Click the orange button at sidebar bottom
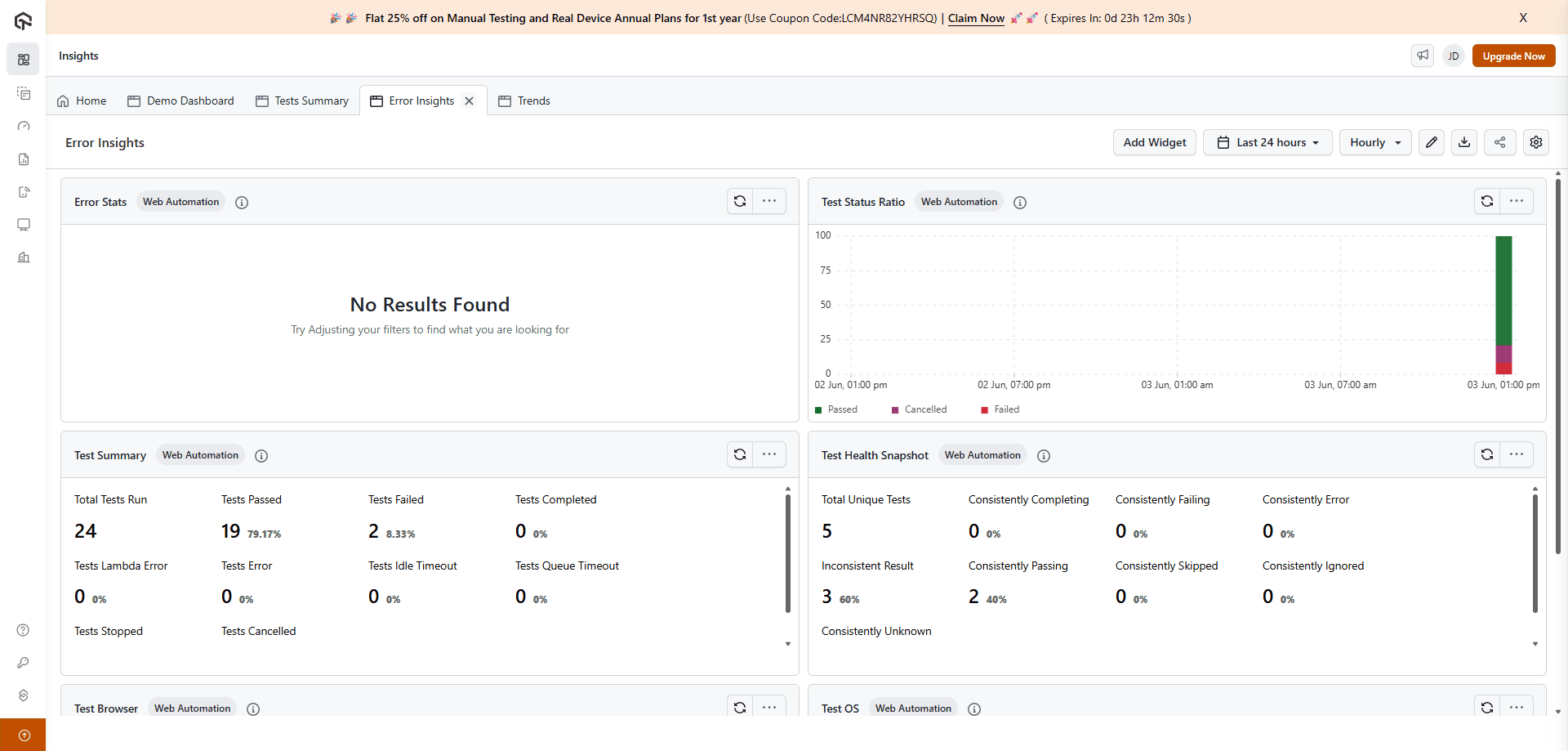 point(23,735)
